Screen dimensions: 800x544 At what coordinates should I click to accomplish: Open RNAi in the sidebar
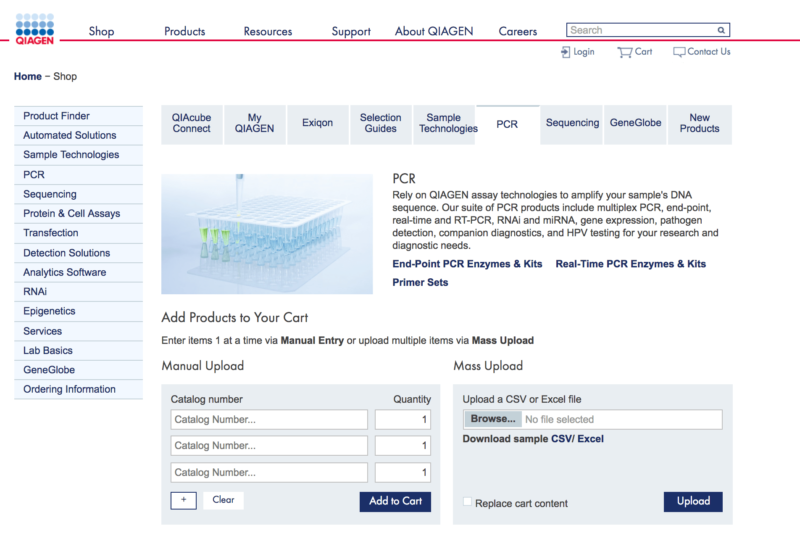point(79,291)
